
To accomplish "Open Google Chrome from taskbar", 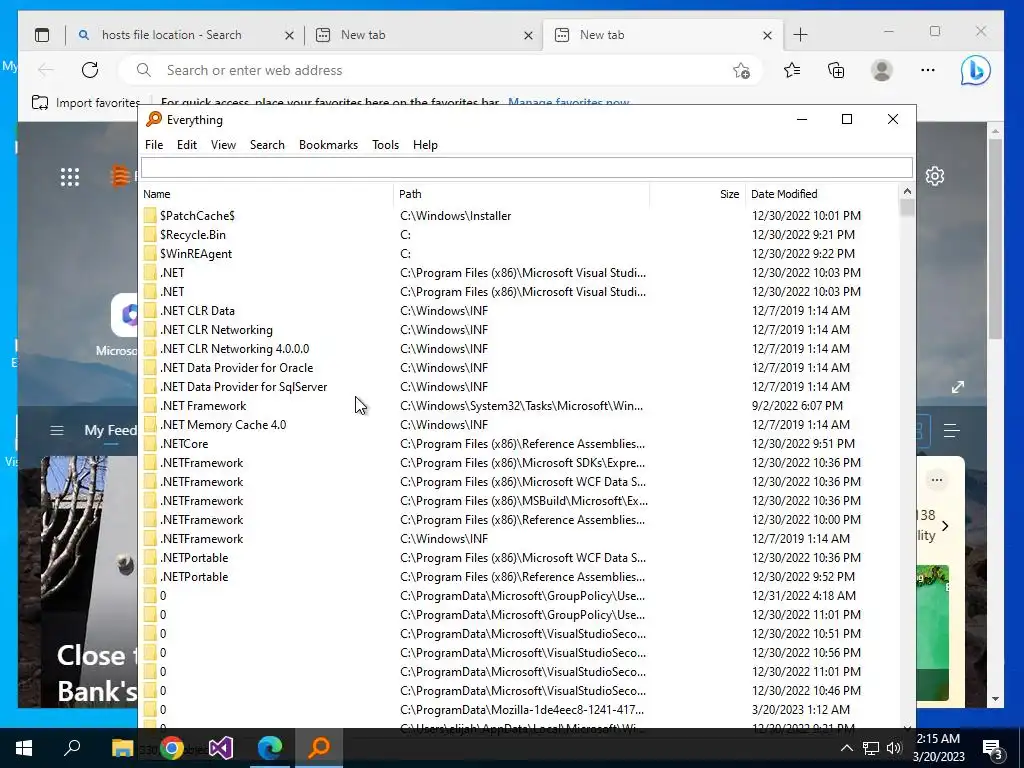I will [x=171, y=748].
